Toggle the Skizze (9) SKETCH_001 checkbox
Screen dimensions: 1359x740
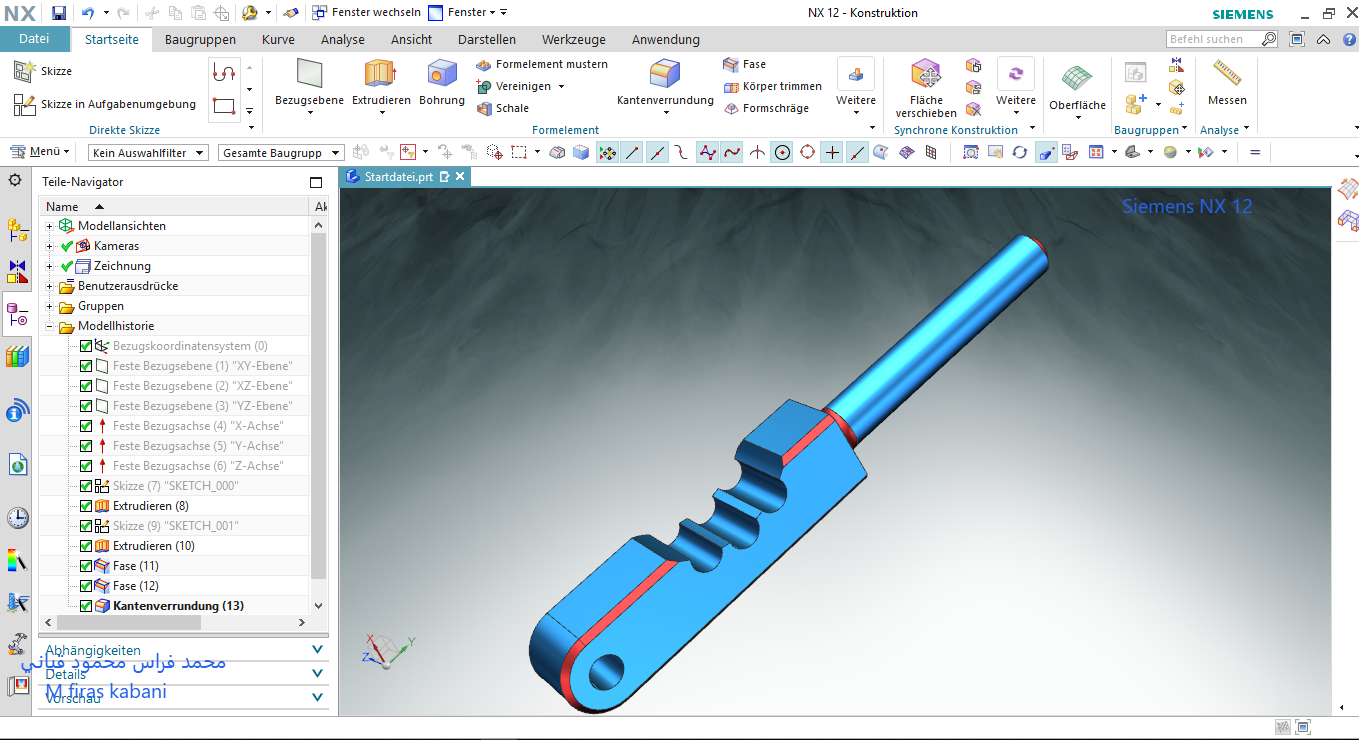coord(86,526)
